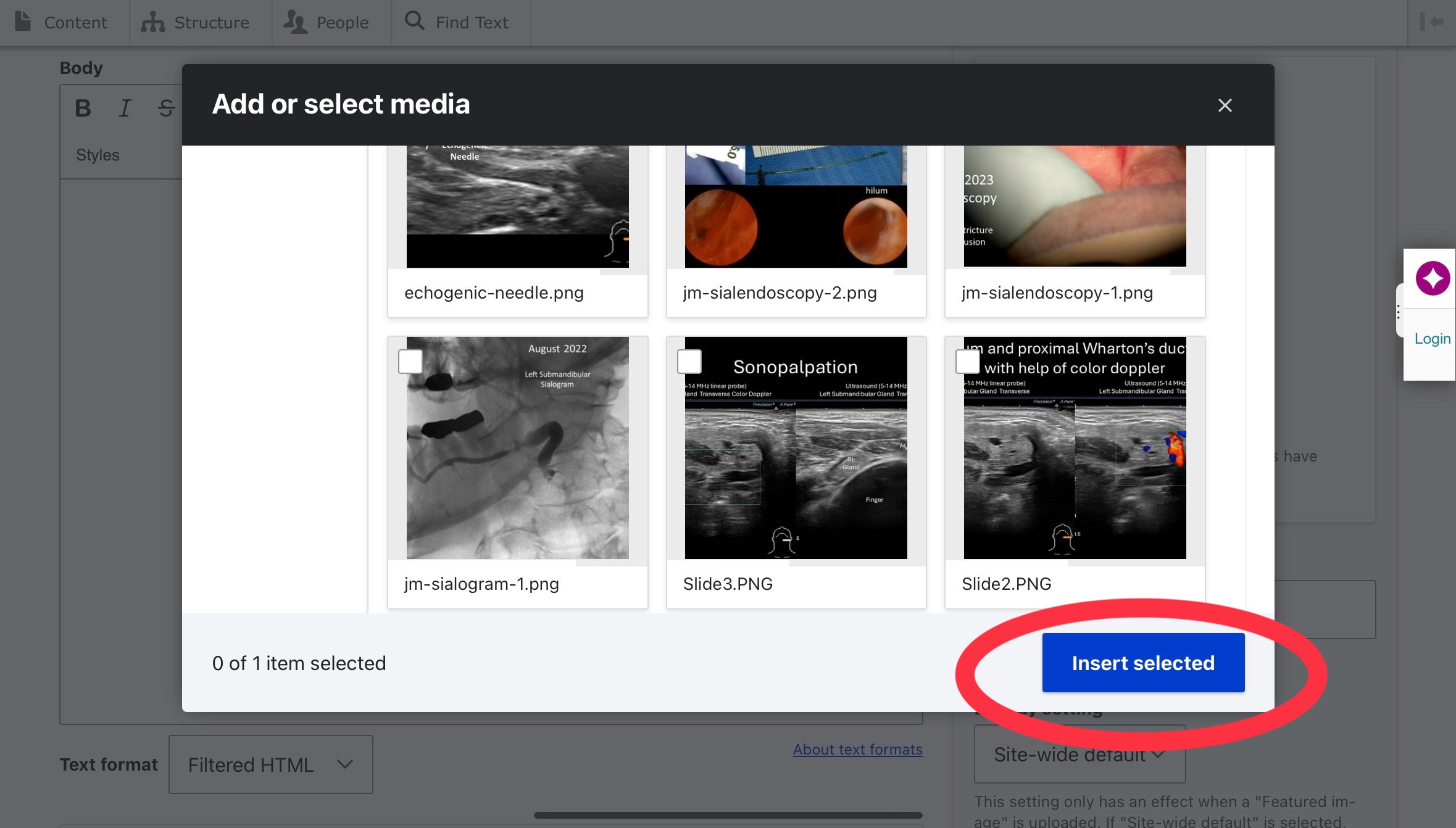Click the Strikethrough formatting icon
Image resolution: width=1456 pixels, height=828 pixels.
pos(165,108)
